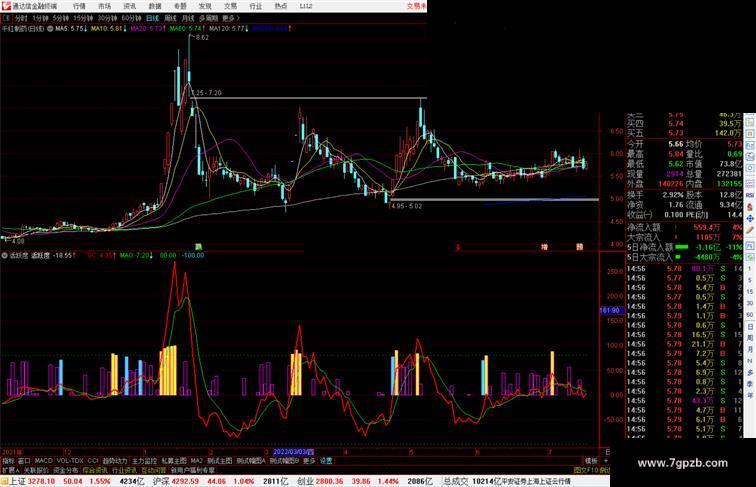The width and height of the screenshot is (756, 487).
Task: Click the 2022/03/03 date marker
Action: 293,452
